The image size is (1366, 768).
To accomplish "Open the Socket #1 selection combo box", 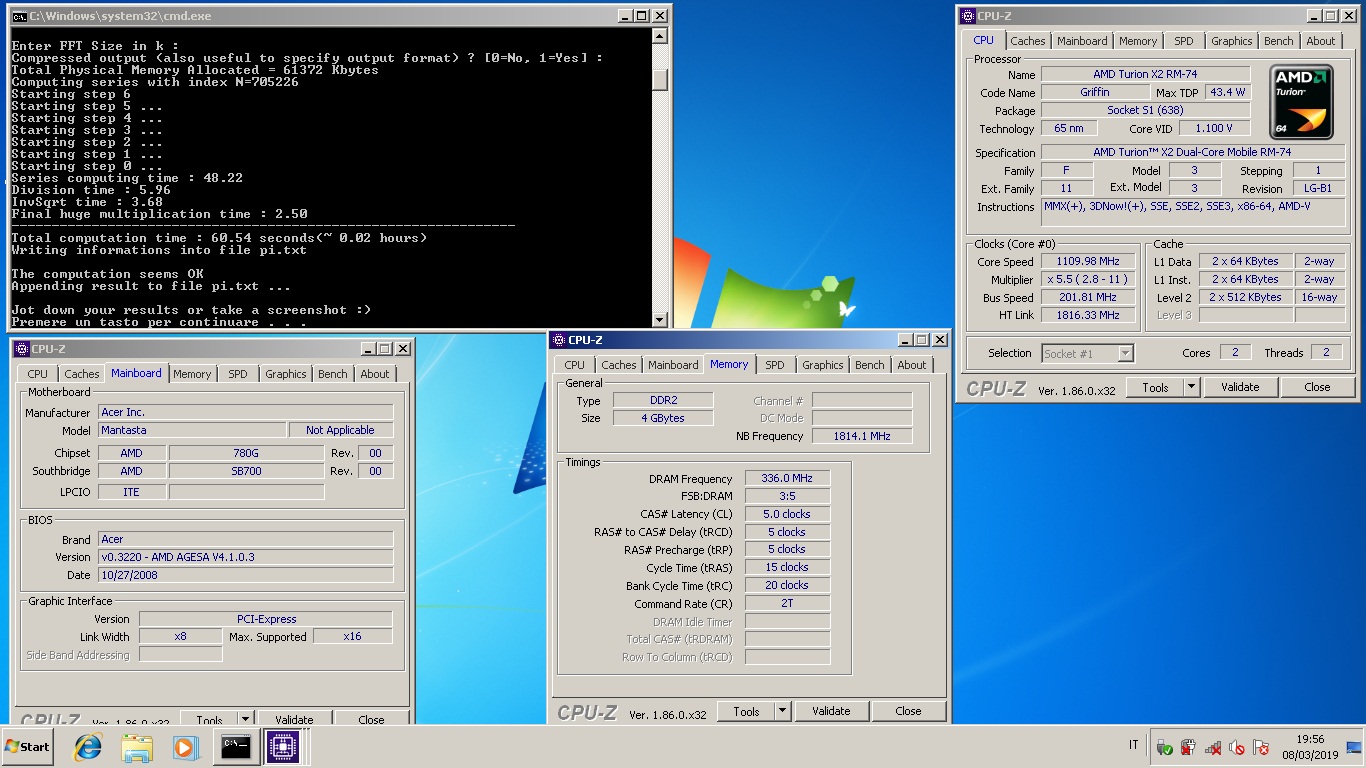I will click(1087, 353).
